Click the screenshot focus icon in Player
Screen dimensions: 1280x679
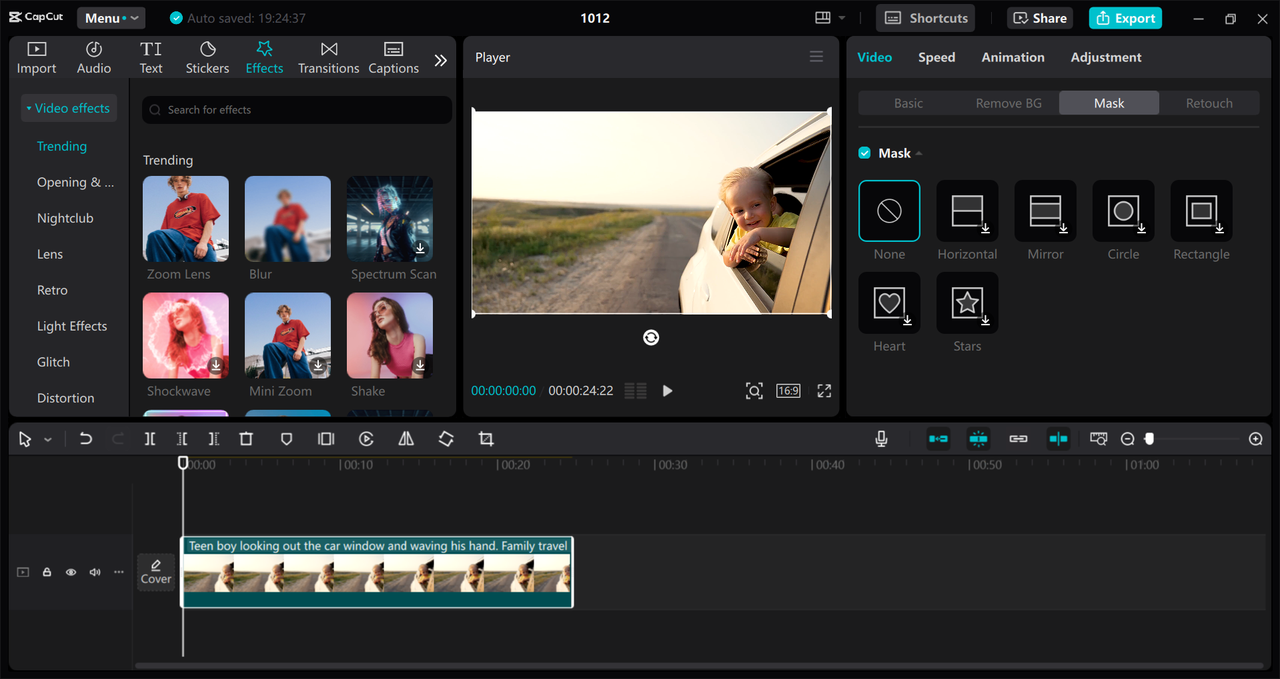pos(754,391)
